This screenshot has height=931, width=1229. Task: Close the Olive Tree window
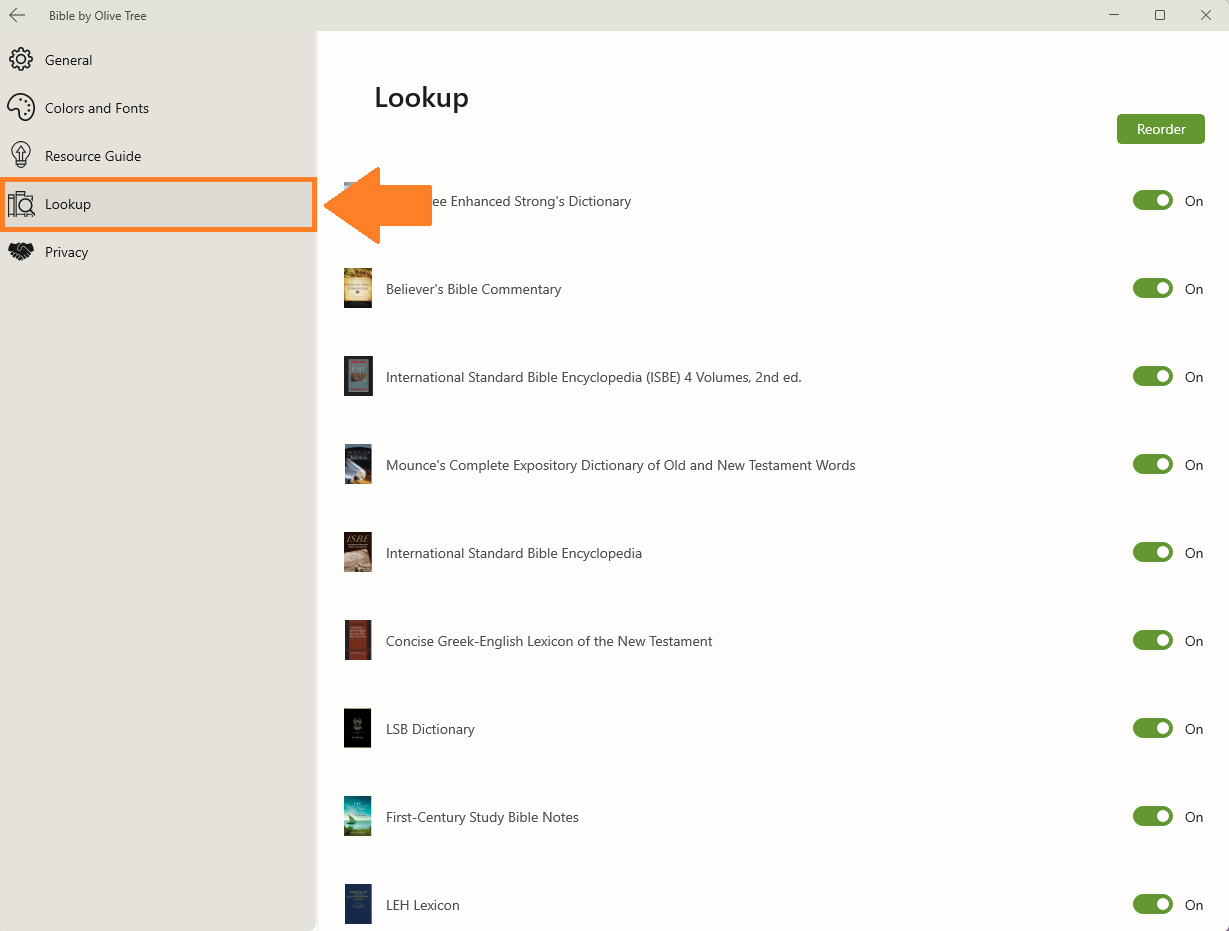[x=1206, y=15]
